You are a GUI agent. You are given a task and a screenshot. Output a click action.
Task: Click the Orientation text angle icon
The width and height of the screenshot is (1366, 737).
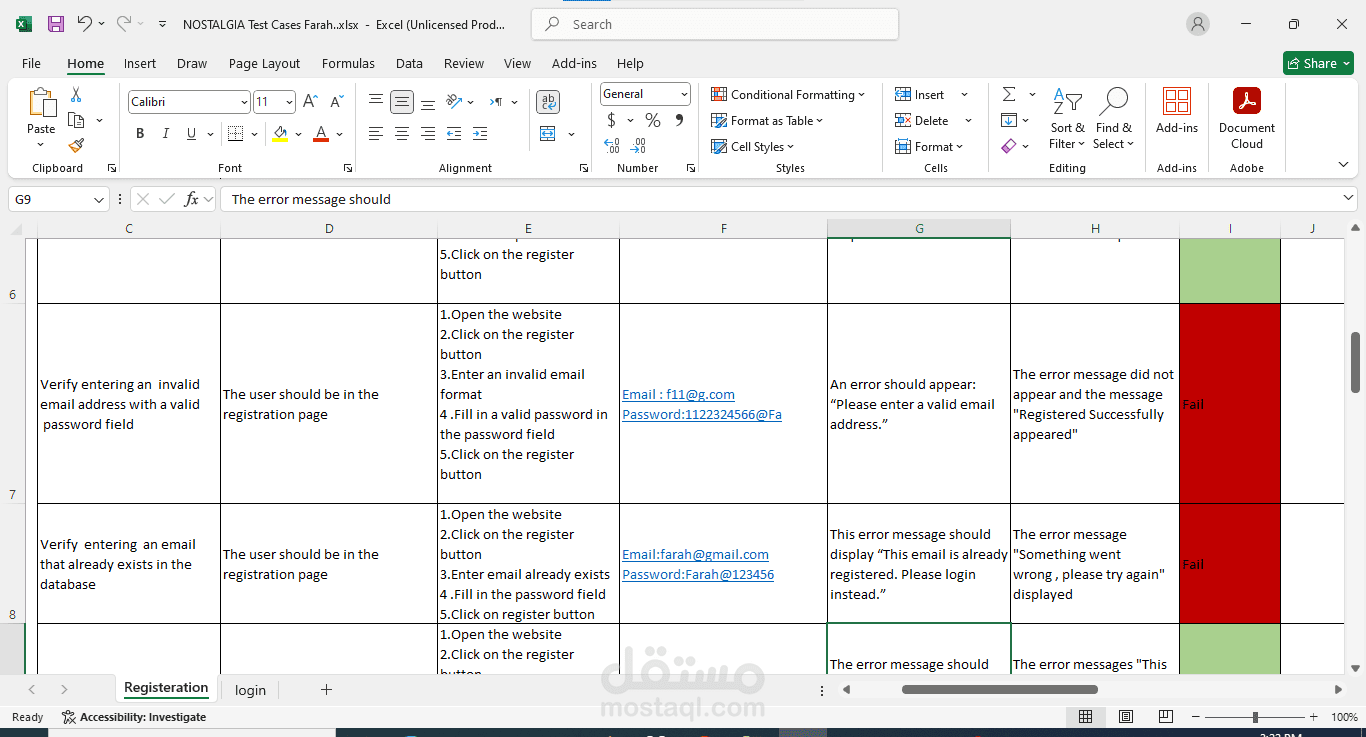pyautogui.click(x=454, y=102)
